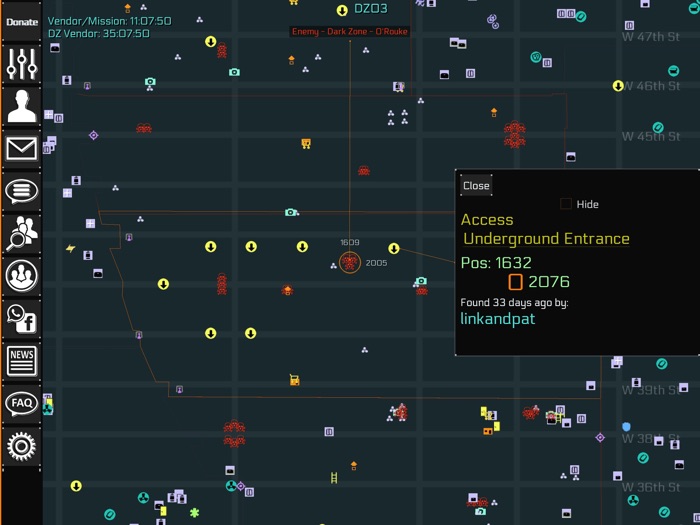Select the Pos: 1632 value
Screen dimensions: 700x525
(x=496, y=262)
